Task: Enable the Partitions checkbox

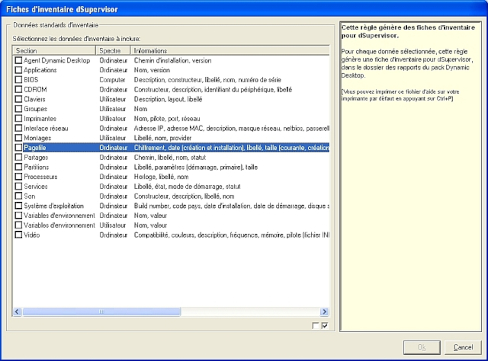Action: (x=18, y=167)
